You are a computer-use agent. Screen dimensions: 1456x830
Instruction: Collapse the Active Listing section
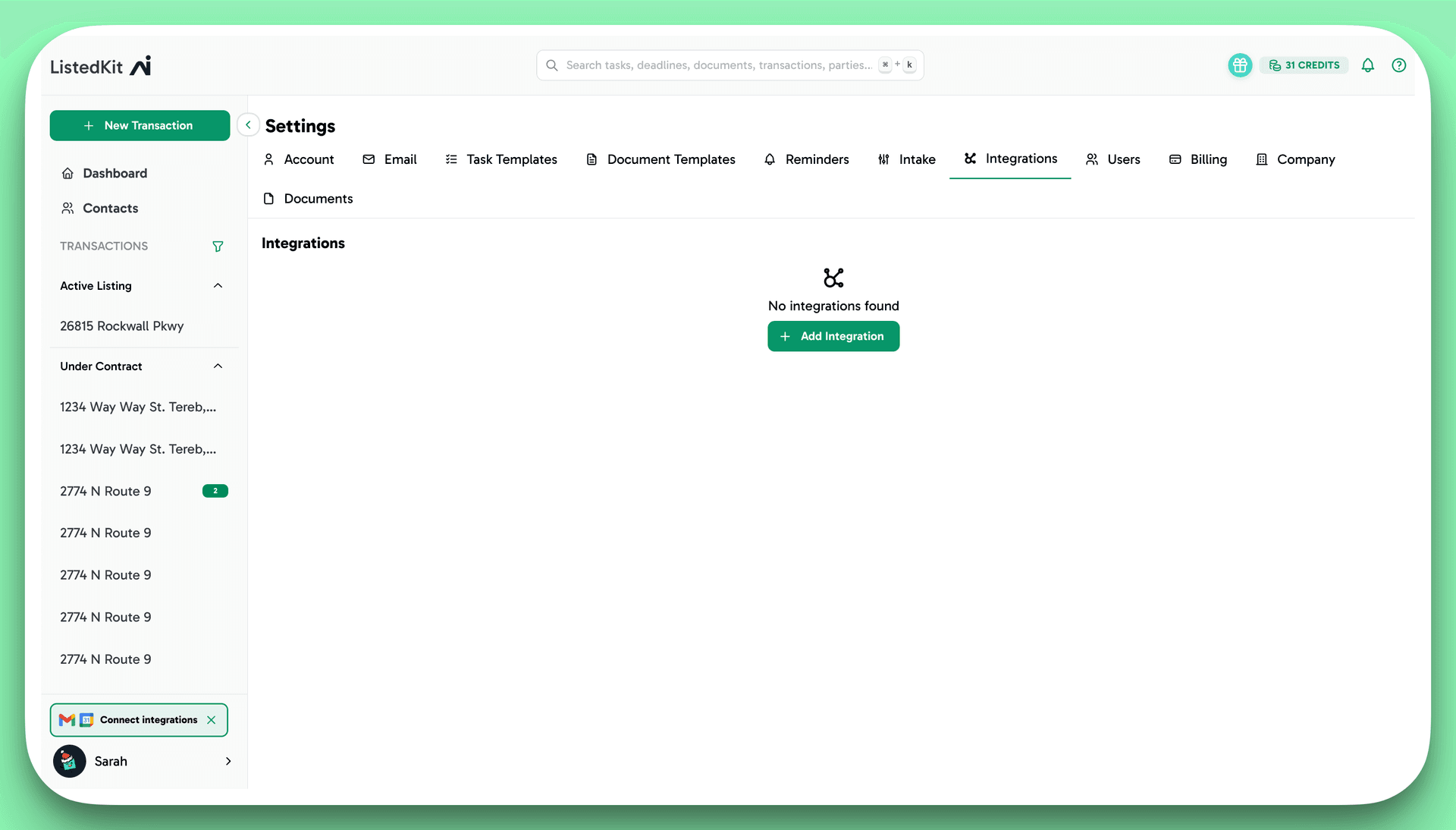point(218,286)
